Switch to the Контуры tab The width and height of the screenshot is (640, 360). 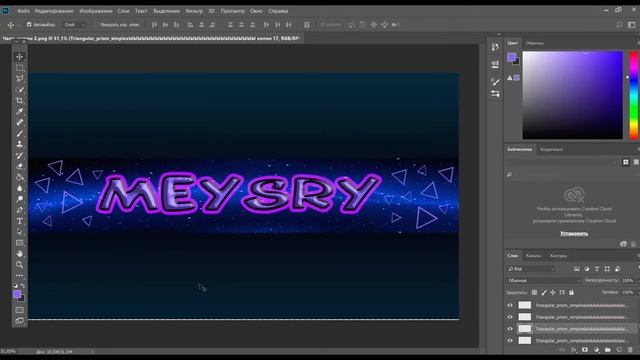point(558,256)
